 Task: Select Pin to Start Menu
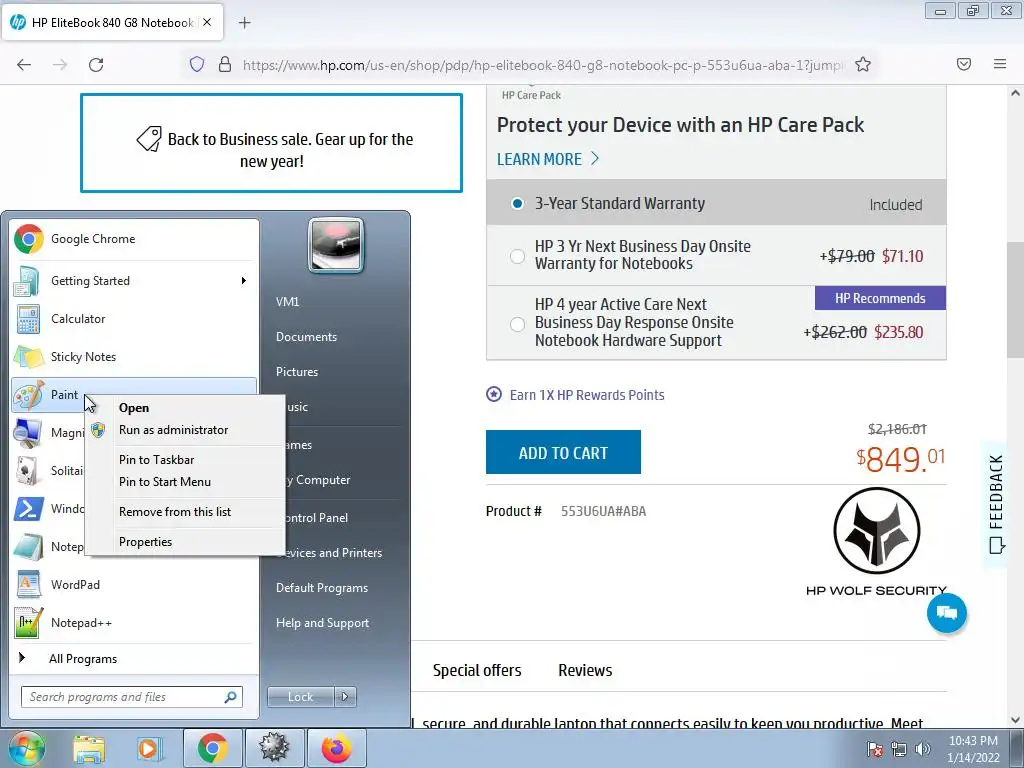165,482
